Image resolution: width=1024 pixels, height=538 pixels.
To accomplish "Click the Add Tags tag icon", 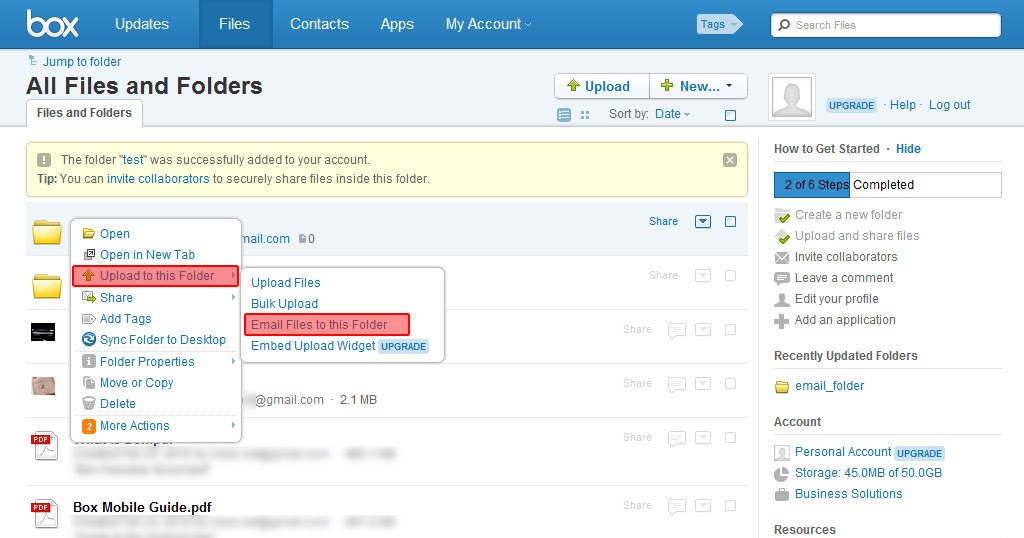I will click(x=89, y=319).
